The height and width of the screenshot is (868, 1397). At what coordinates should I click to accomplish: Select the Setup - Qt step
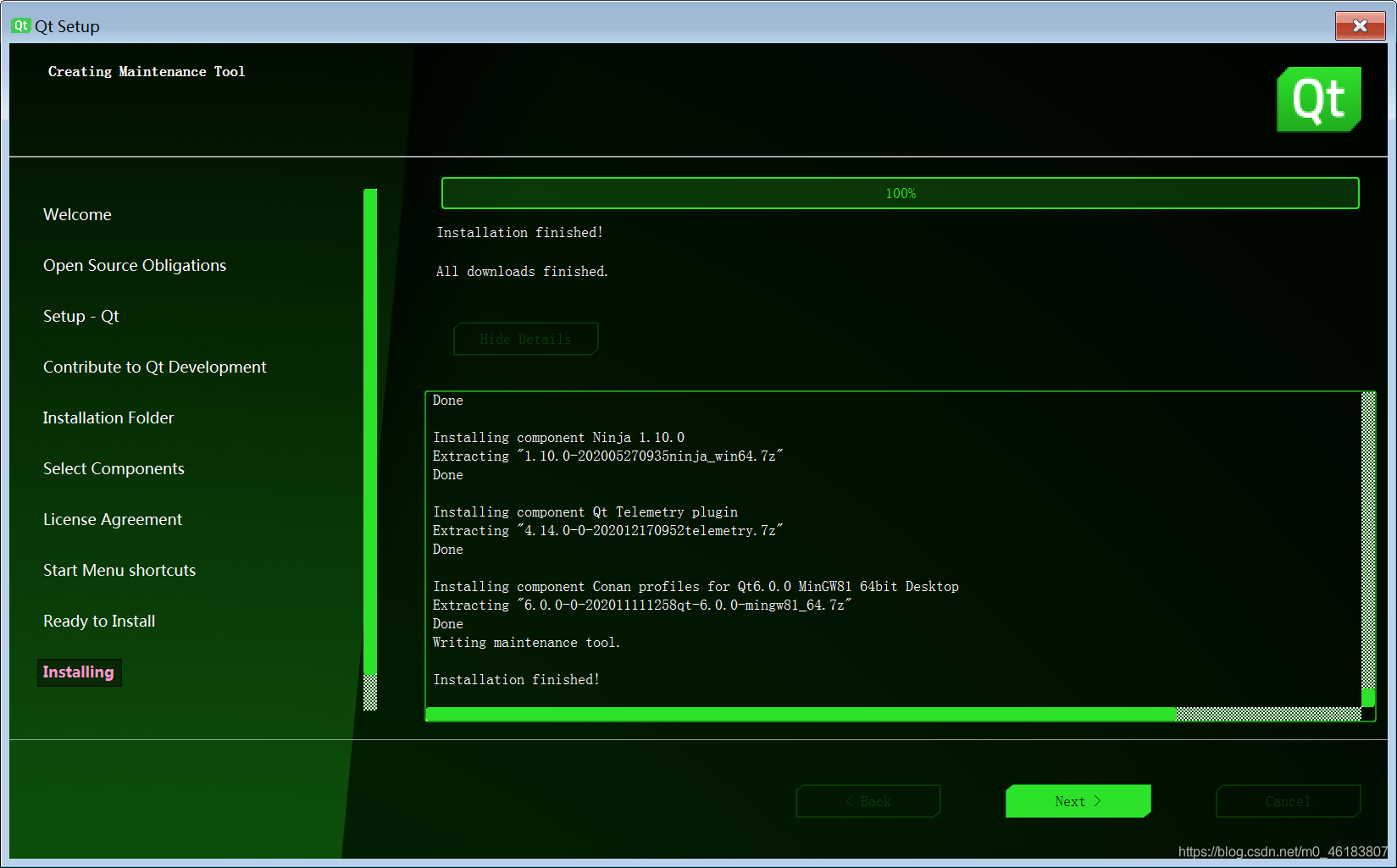[x=81, y=316]
